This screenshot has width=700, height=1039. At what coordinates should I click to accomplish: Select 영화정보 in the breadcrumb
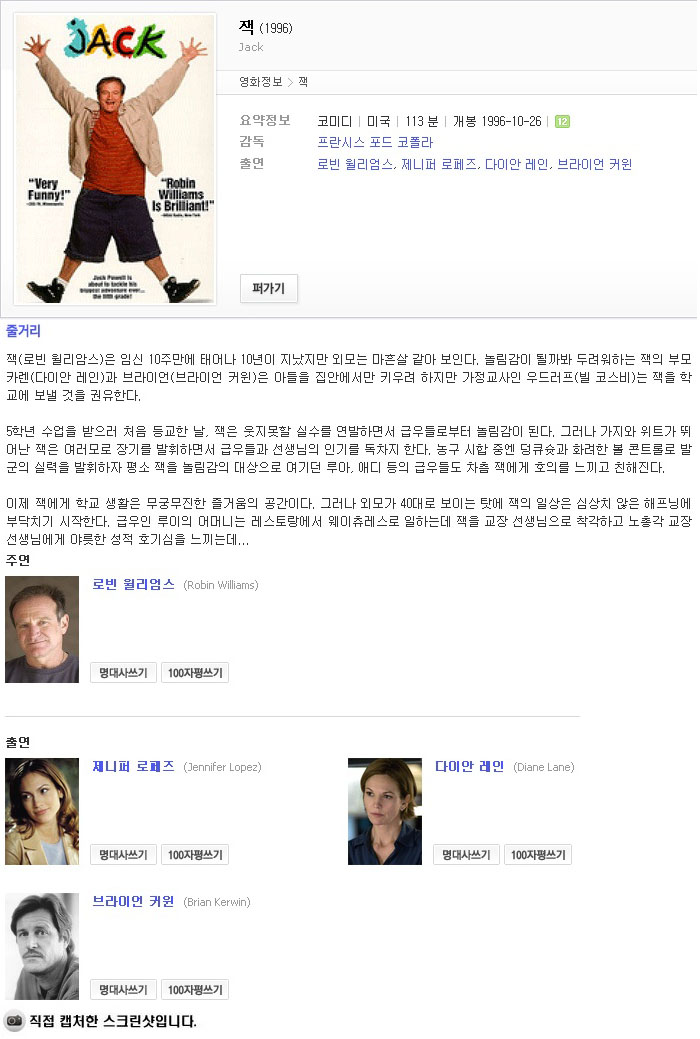click(x=261, y=82)
